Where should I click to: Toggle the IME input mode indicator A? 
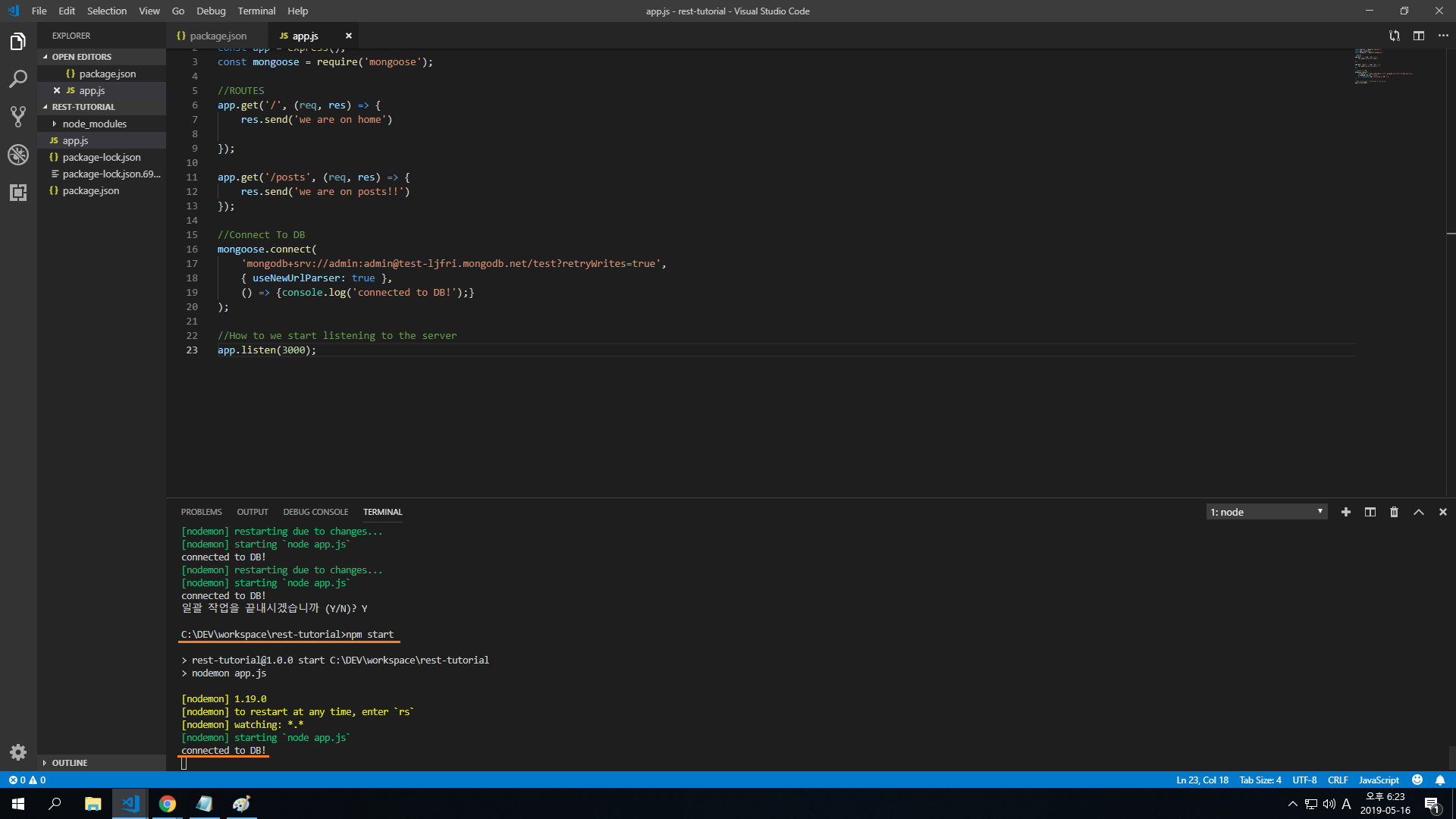[1347, 804]
